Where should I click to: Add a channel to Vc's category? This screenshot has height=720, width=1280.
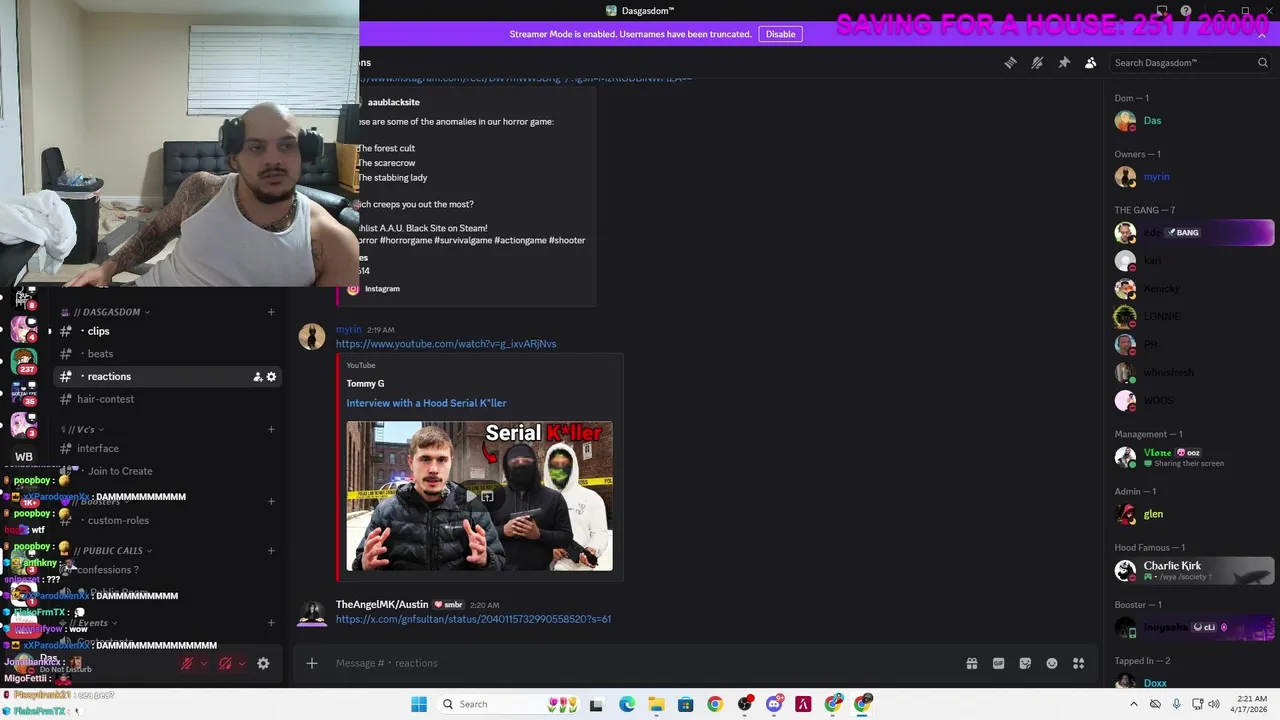(x=271, y=430)
